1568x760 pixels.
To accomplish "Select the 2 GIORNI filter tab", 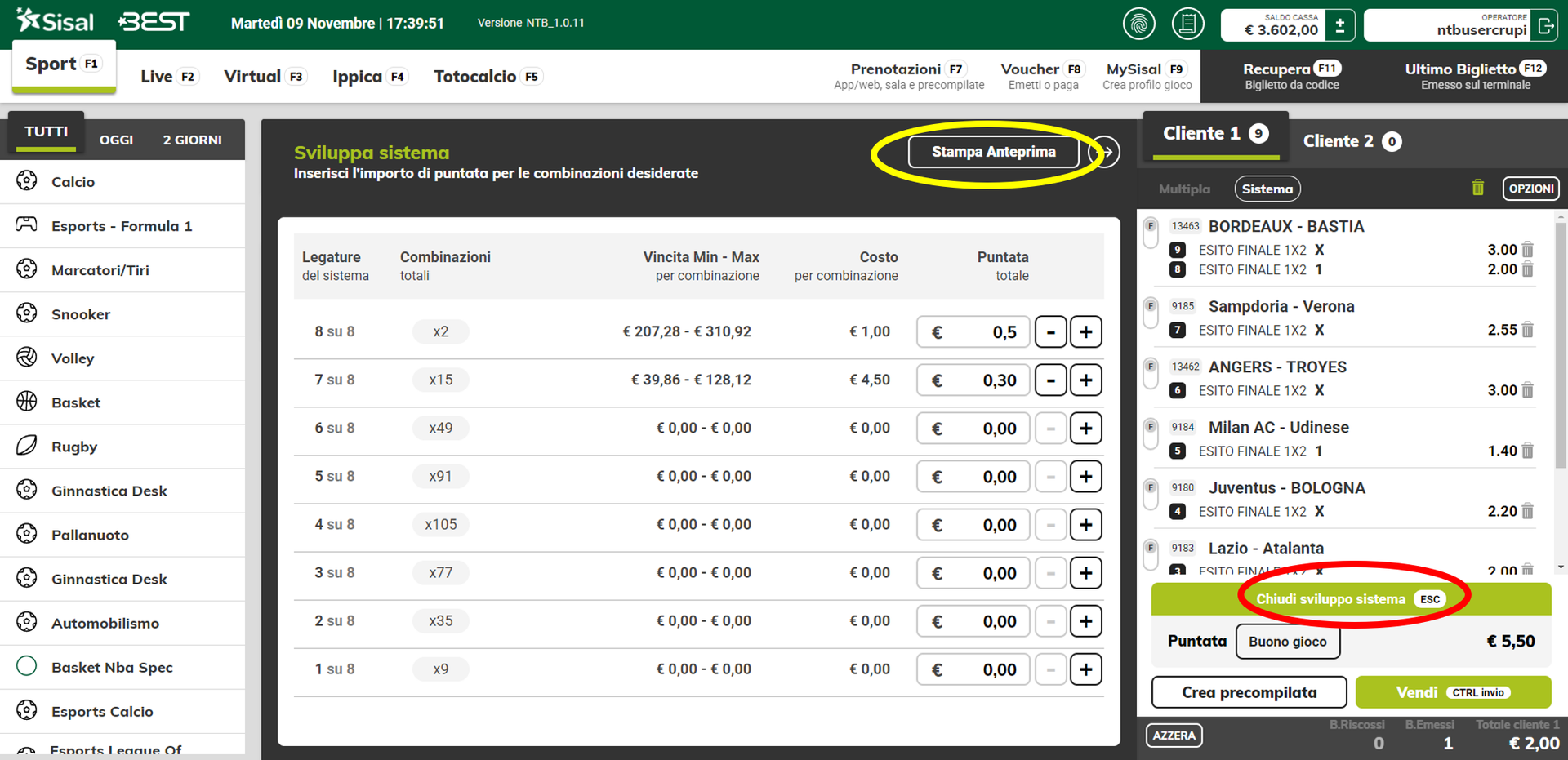I will click(192, 140).
